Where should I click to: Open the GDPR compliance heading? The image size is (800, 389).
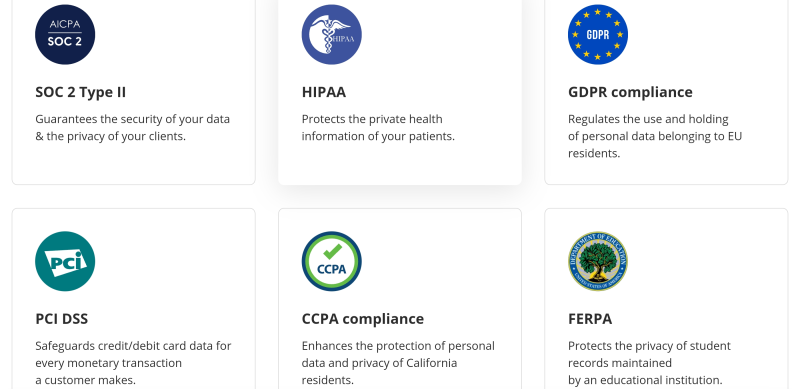pyautogui.click(x=631, y=92)
